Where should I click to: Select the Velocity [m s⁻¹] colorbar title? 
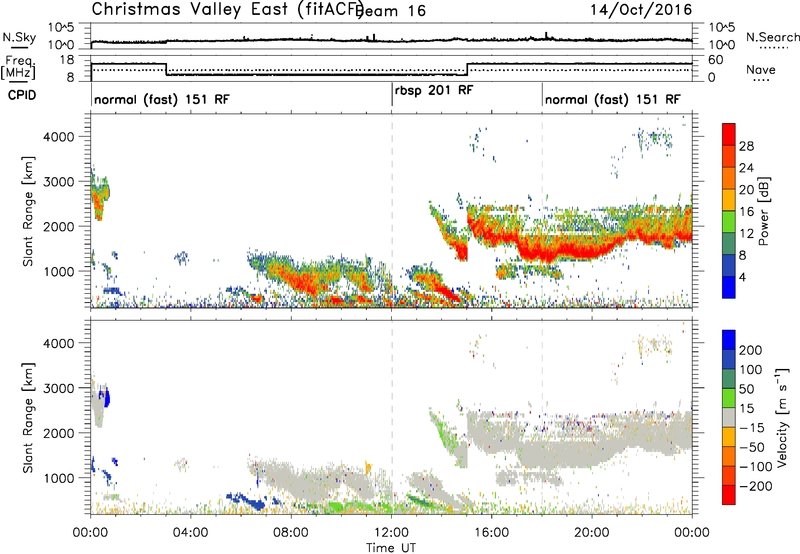pyautogui.click(x=781, y=417)
